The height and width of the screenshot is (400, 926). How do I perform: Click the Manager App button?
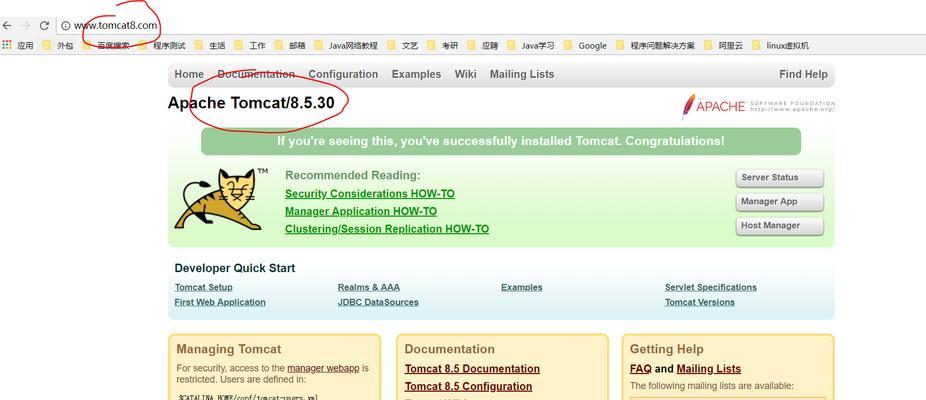coord(780,202)
